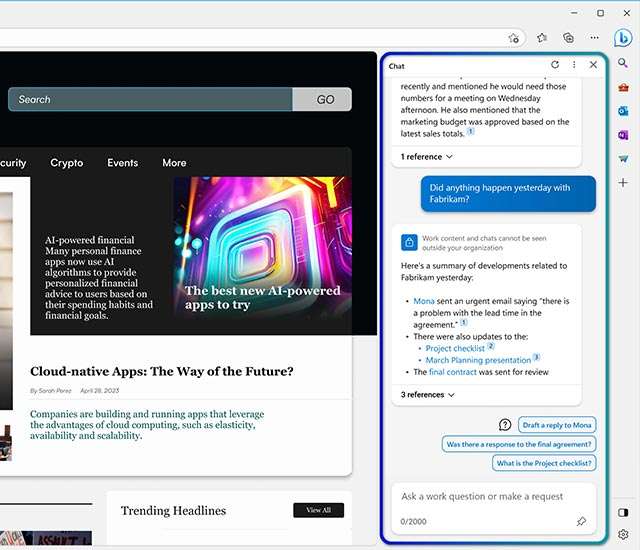This screenshot has height=550, width=640.
Task: Open the browser Favorites star icon
Action: (542, 38)
